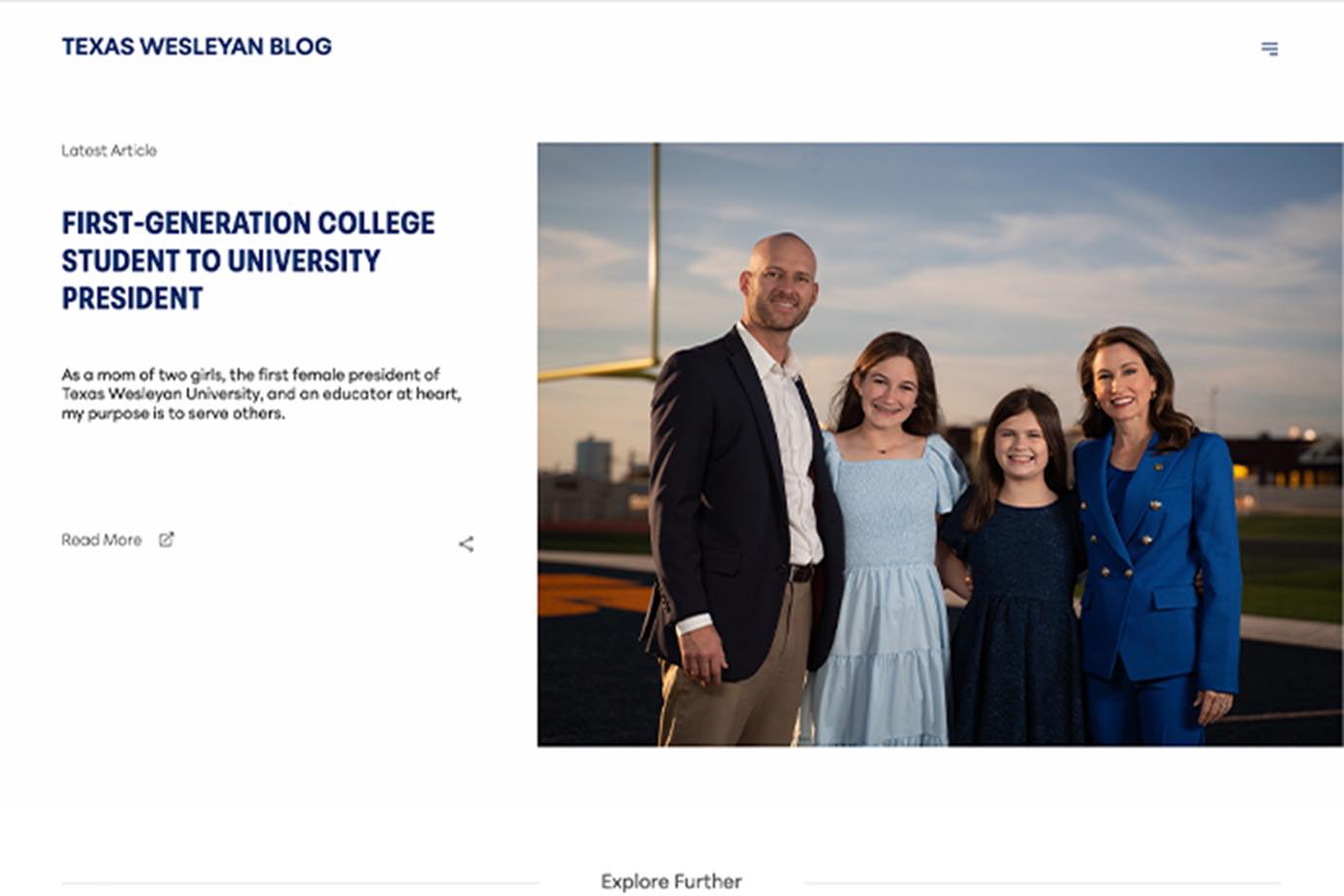Click the external-link icon beside Read More

click(167, 540)
